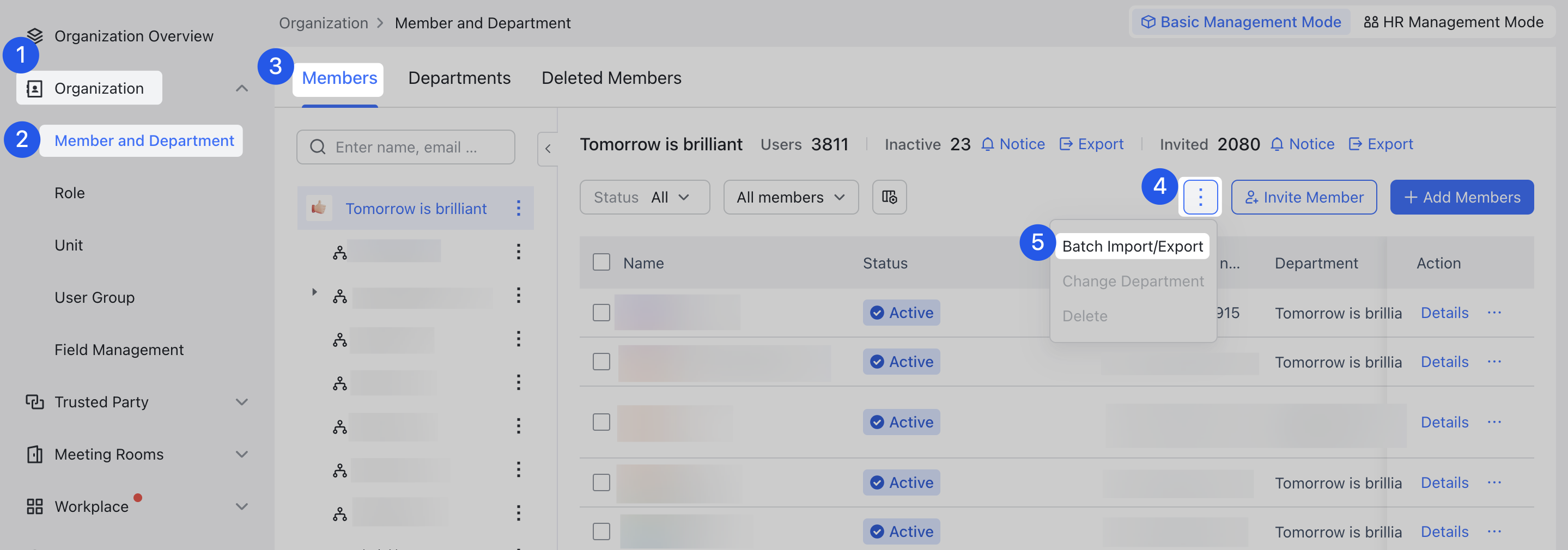Viewport: 1568px width, 550px height.
Task: Select Batch Import/Export from the menu
Action: click(1133, 246)
